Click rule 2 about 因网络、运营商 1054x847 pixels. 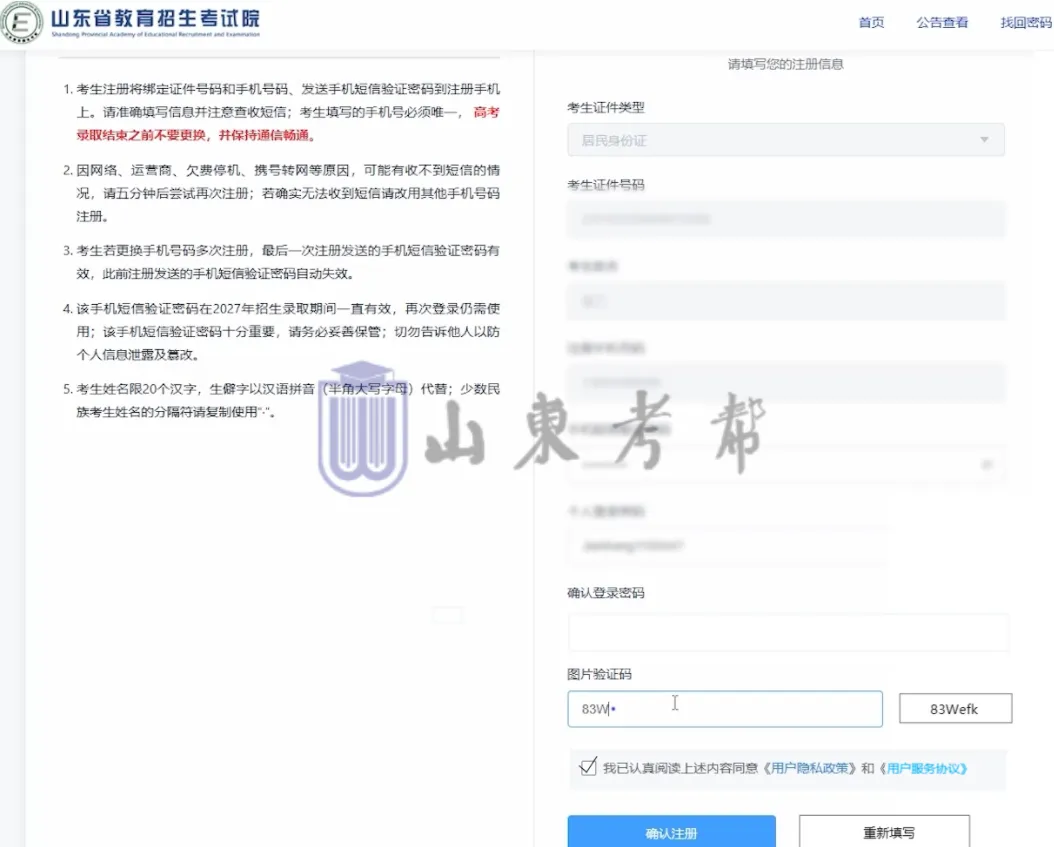coord(282,193)
